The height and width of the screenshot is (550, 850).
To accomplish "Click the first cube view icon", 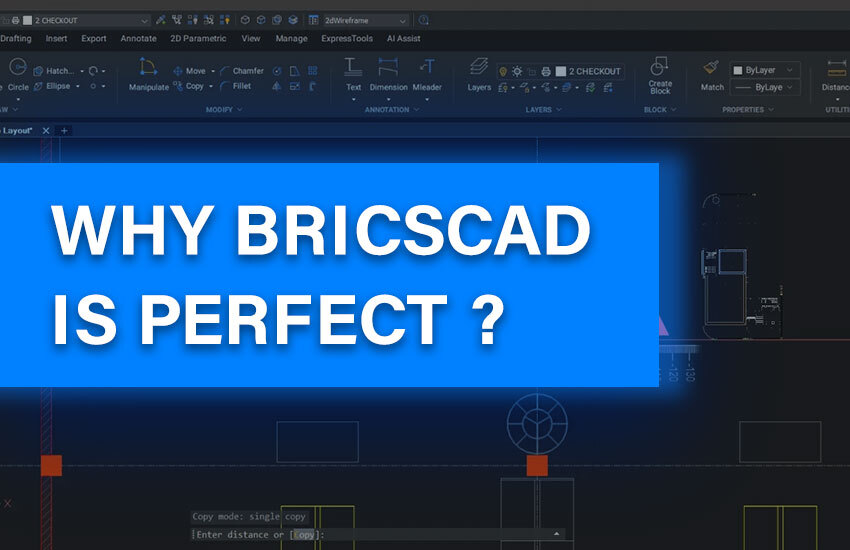I will (x=245, y=20).
